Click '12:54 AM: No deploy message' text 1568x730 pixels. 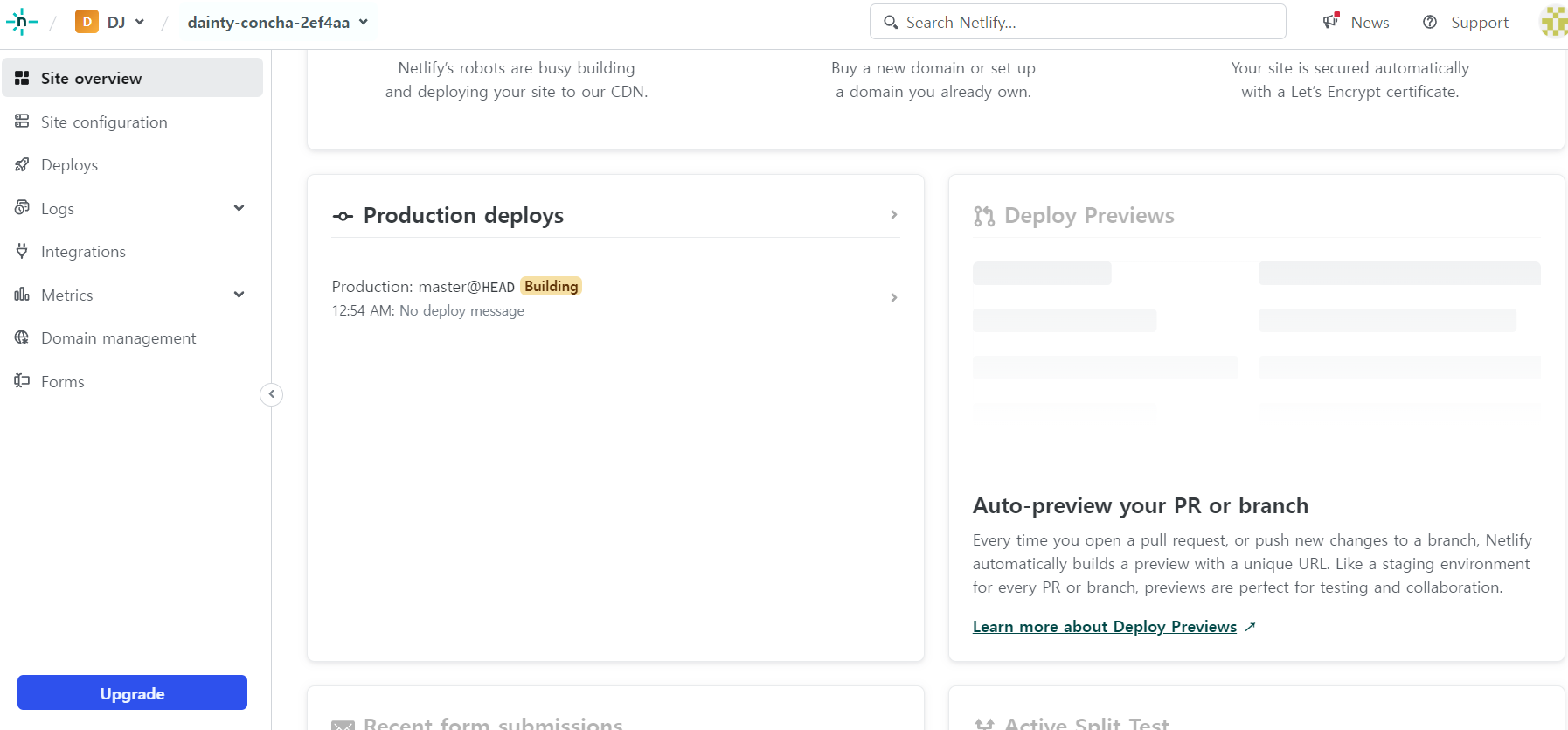coord(427,310)
